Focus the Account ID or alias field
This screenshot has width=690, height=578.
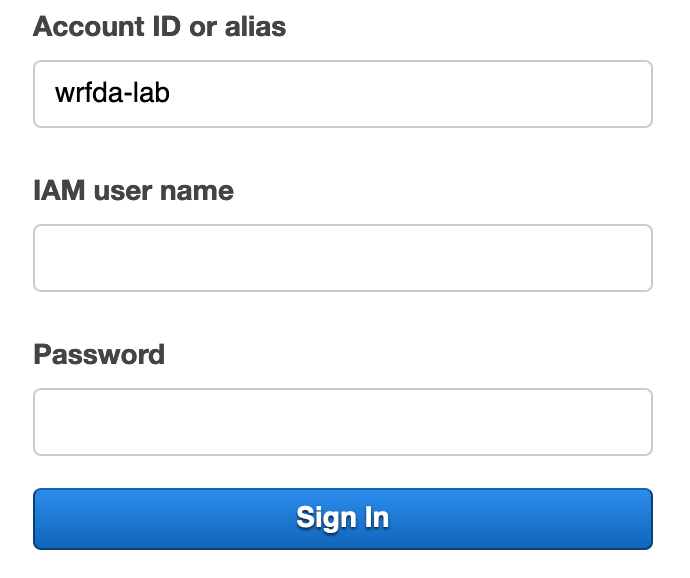pos(343,94)
